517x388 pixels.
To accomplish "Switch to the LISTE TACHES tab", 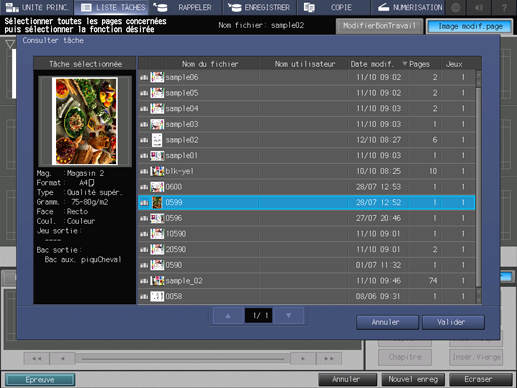I will pos(113,7).
